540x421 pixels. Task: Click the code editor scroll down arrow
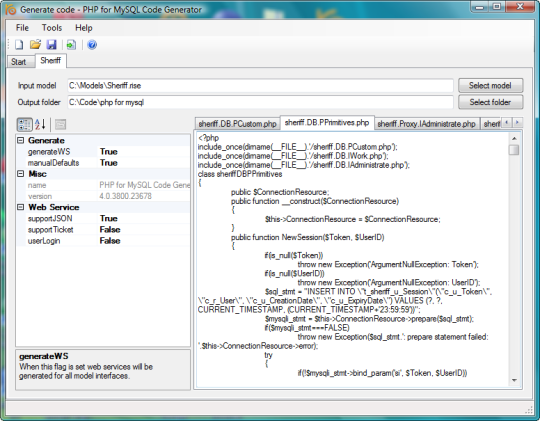(x=514, y=380)
